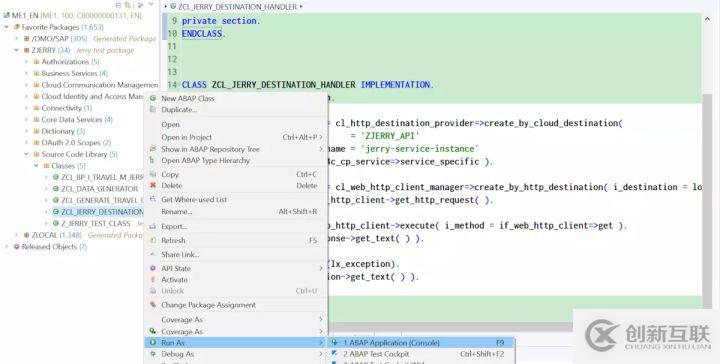Image resolution: width=720 pixels, height=364 pixels.
Task: Expand the ZLOCAL package node
Action: [17, 235]
